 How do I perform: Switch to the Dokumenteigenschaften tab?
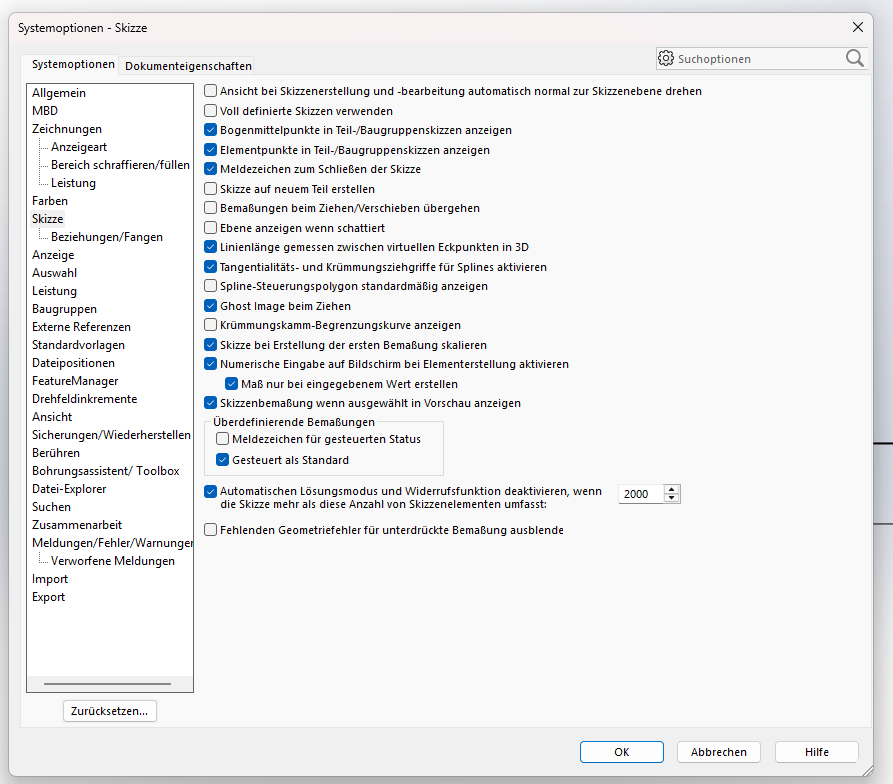coord(188,66)
